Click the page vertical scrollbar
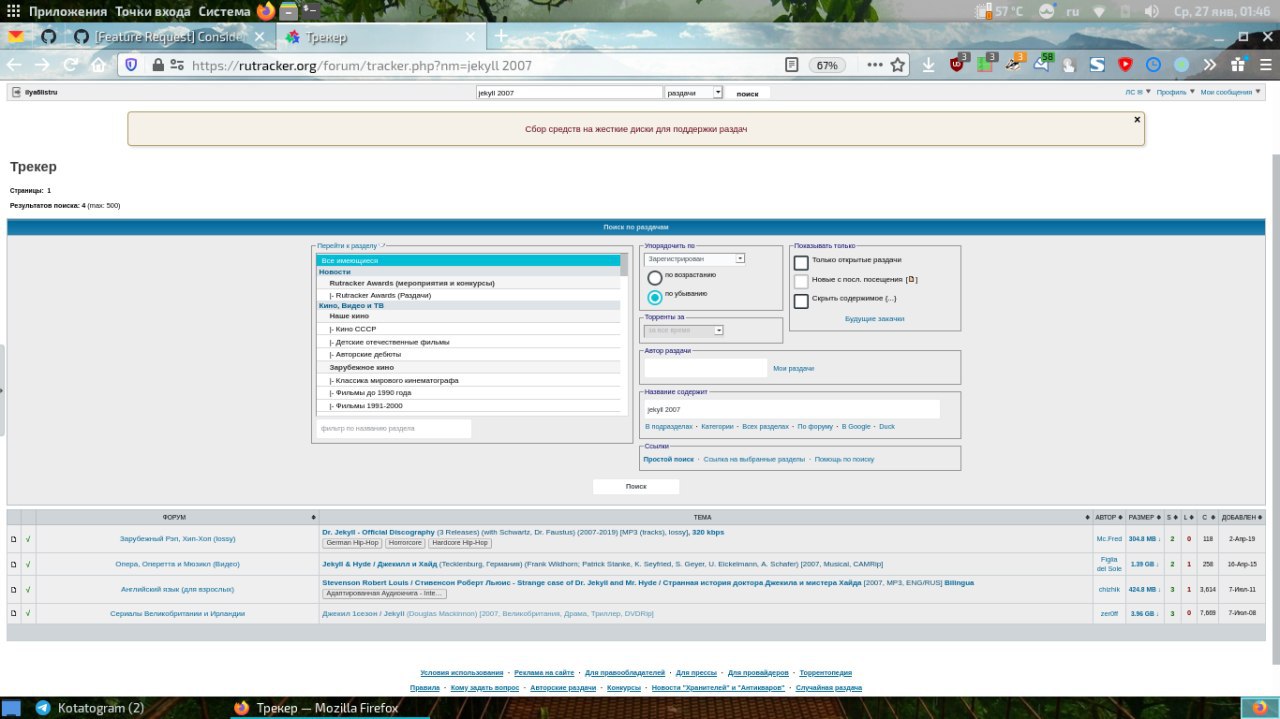1280x719 pixels. click(1275, 410)
